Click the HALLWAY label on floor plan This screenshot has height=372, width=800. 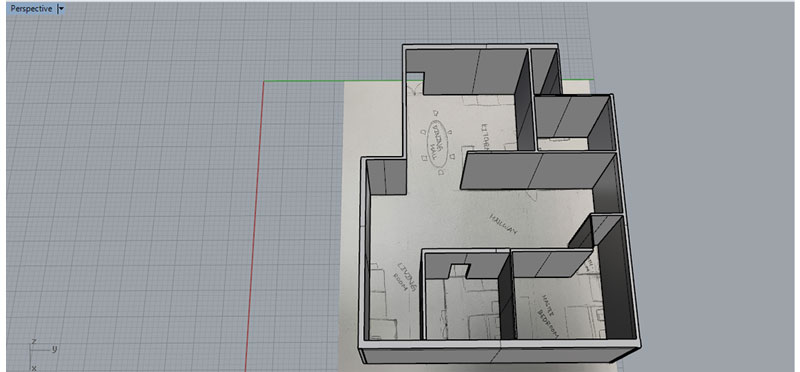coord(503,224)
